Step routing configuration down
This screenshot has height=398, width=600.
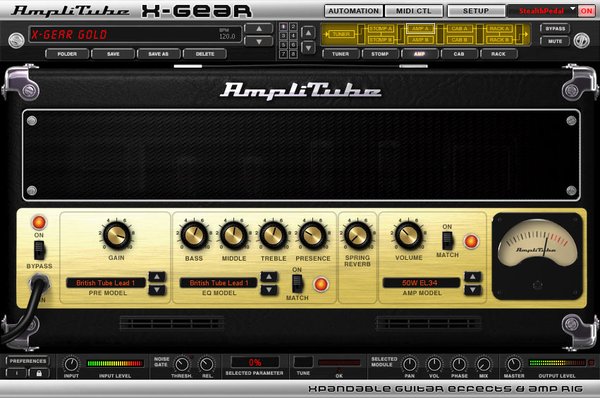pos(308,48)
